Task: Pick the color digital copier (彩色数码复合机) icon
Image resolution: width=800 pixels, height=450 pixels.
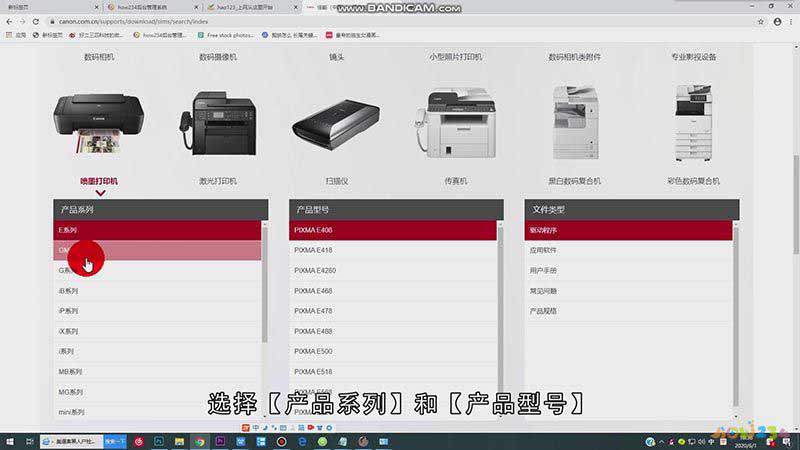Action: (x=693, y=124)
